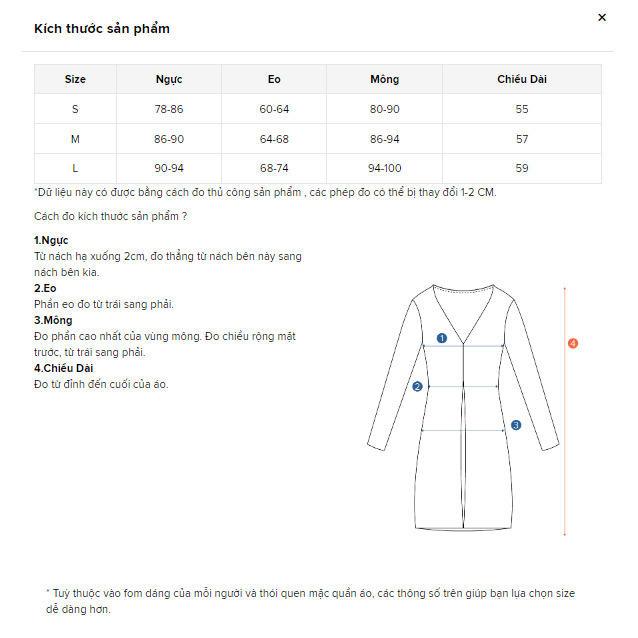The width and height of the screenshot is (638, 638).
Task: Click size L row label
Action: click(x=75, y=168)
